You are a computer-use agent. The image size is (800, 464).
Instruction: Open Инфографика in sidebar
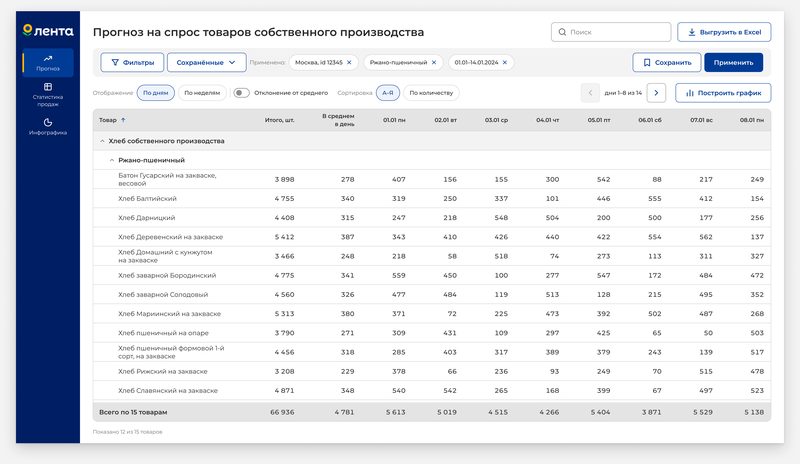(48, 126)
